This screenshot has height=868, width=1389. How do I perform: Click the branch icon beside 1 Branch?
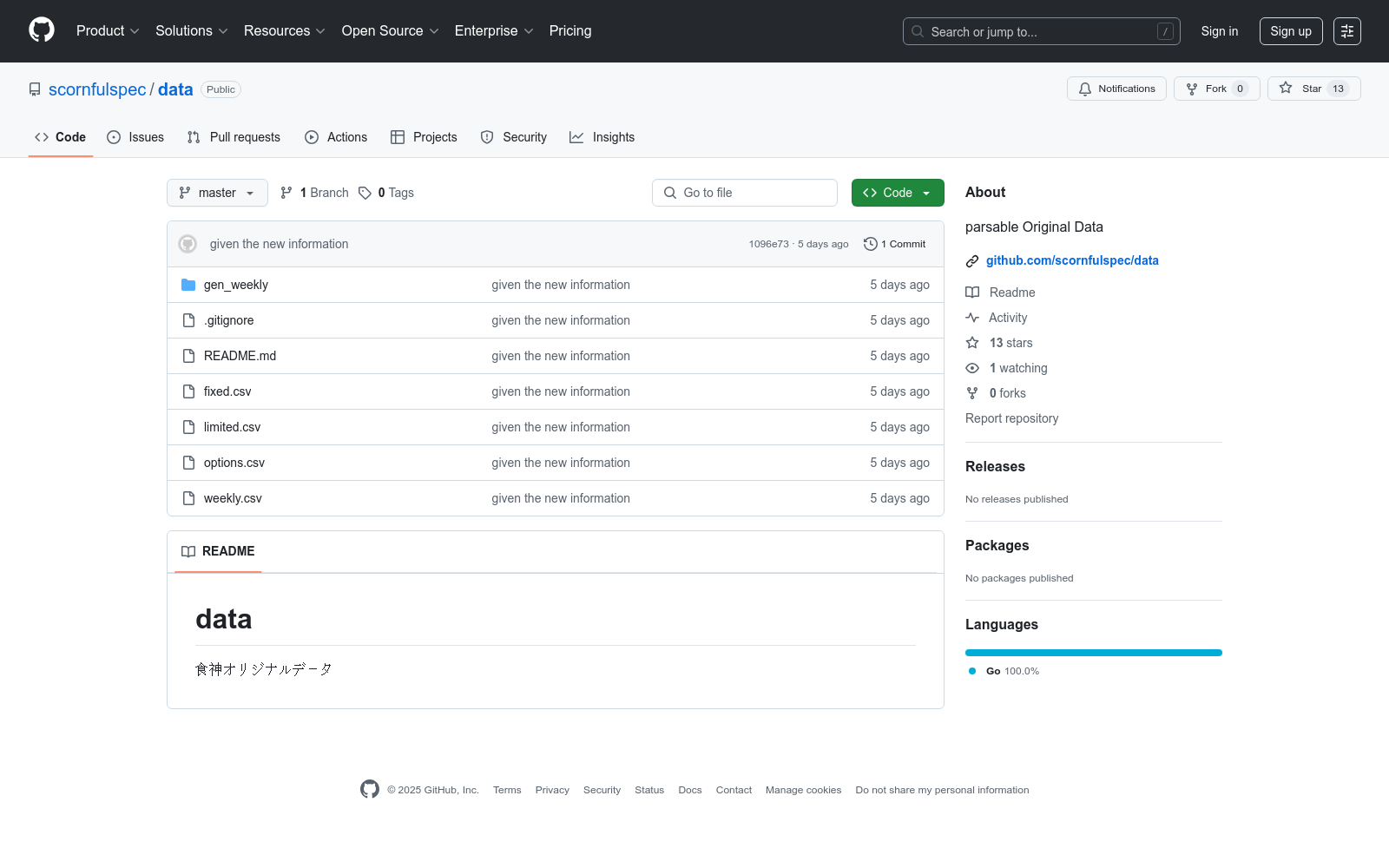tap(286, 193)
